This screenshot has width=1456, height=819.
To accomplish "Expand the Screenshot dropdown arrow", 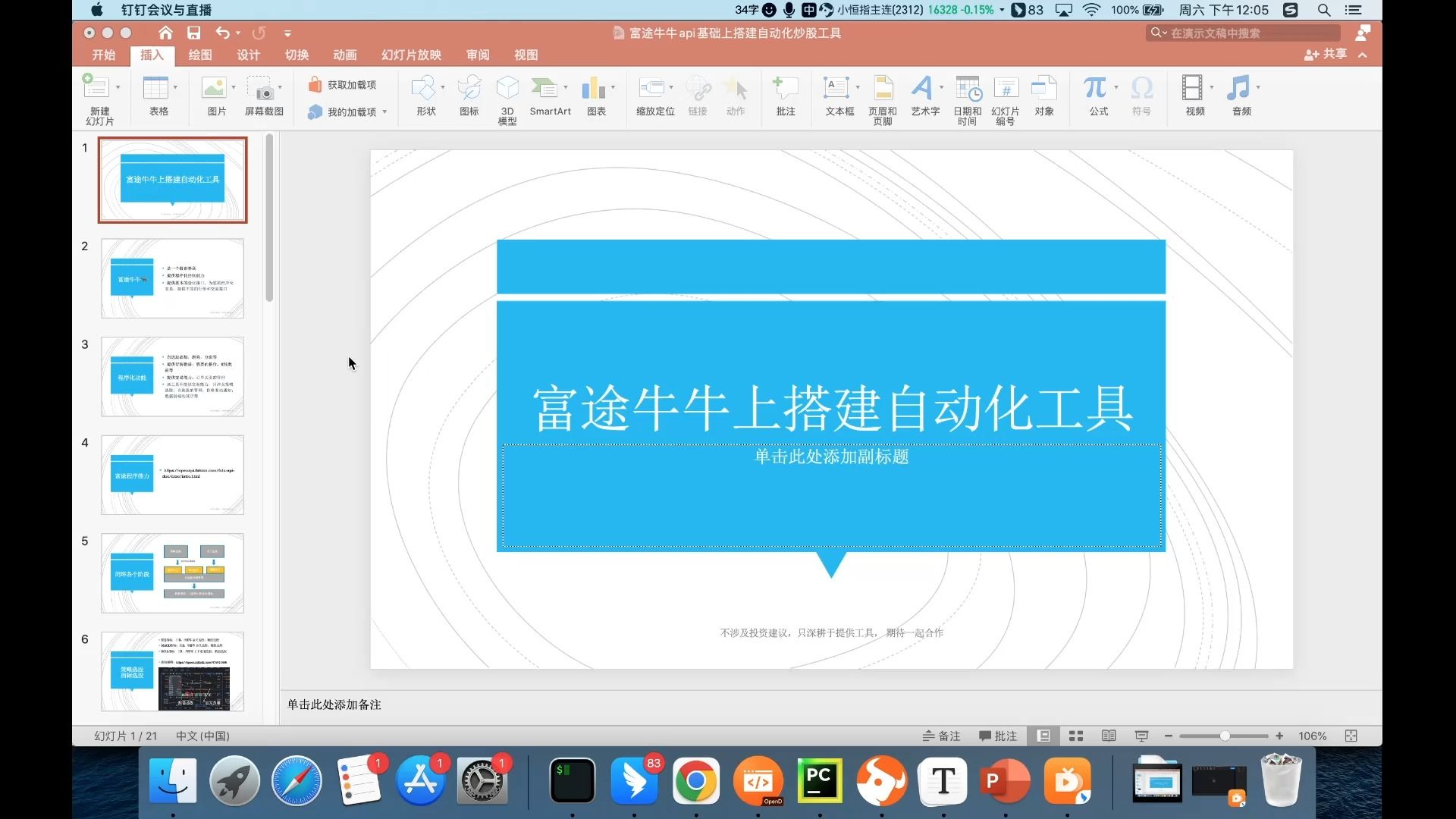I will (280, 88).
